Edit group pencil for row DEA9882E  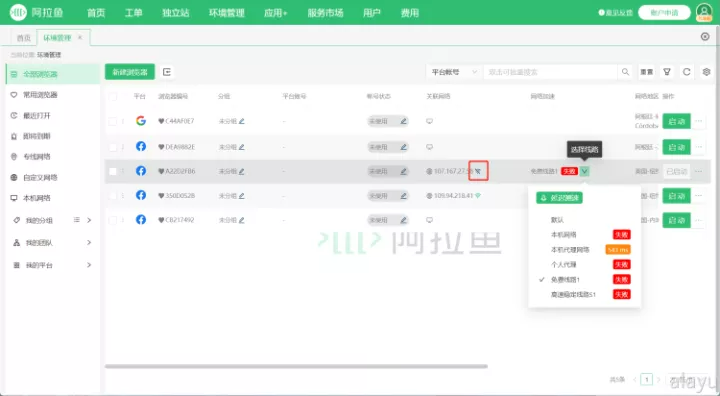point(242,147)
